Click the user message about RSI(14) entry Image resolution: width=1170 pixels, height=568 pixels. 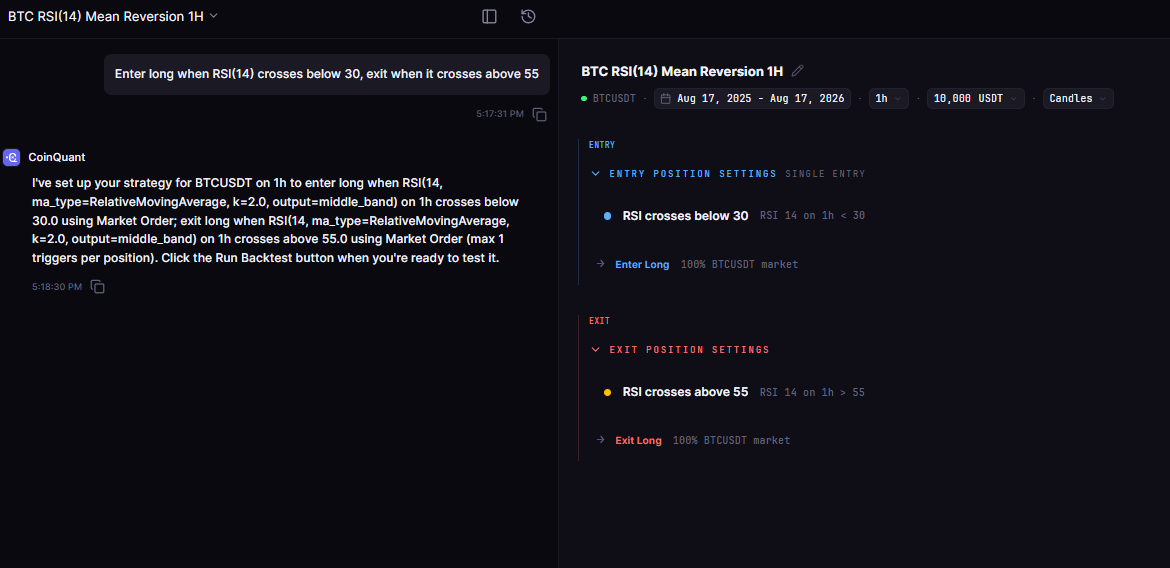(327, 74)
